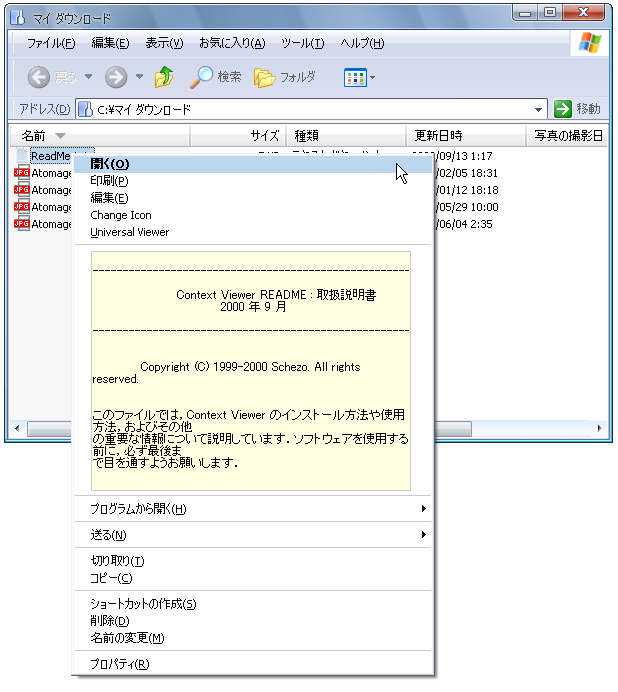This screenshot has height=692, width=618.
Task: Sort by 種類 column header
Action: click(346, 135)
